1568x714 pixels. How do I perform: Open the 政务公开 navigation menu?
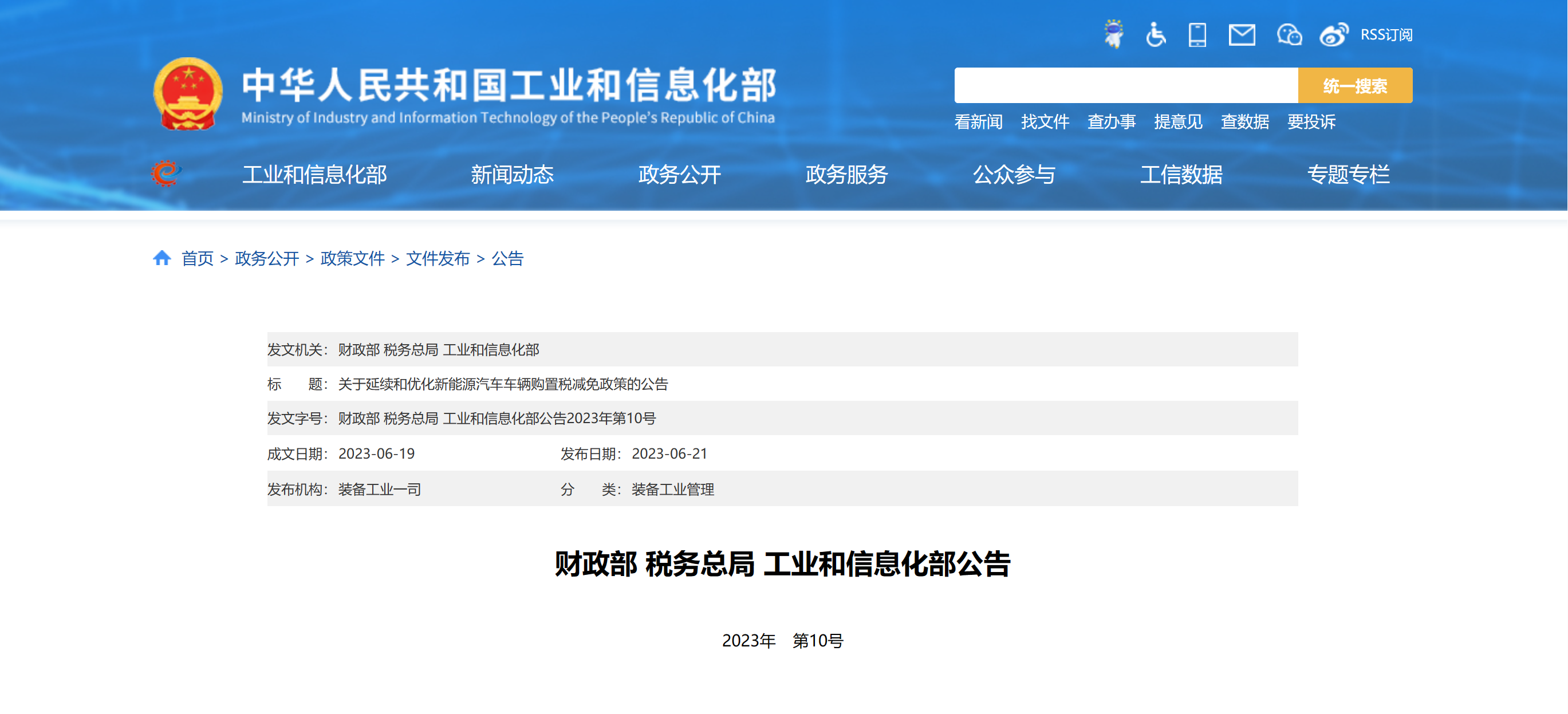click(679, 175)
